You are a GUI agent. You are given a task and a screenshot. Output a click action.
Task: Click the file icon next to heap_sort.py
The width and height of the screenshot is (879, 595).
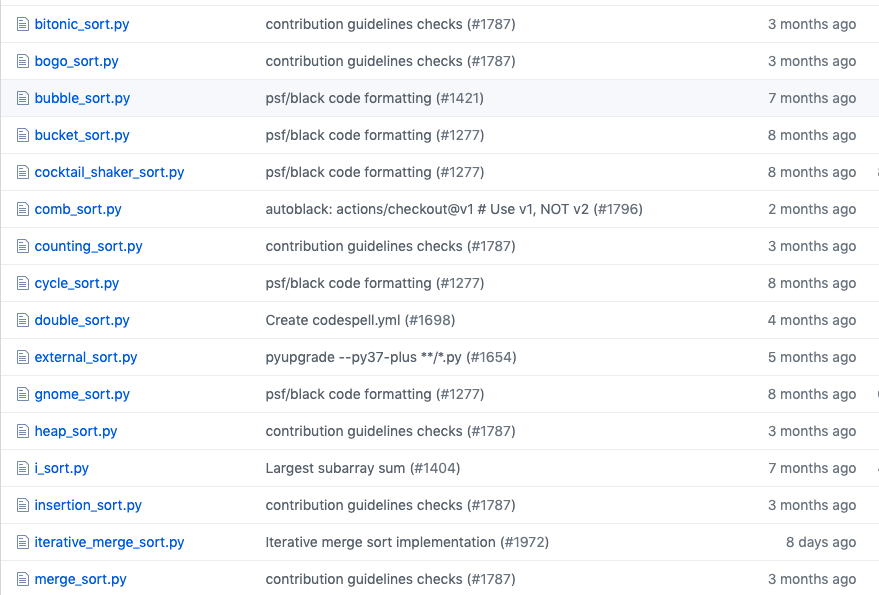pyautogui.click(x=22, y=431)
